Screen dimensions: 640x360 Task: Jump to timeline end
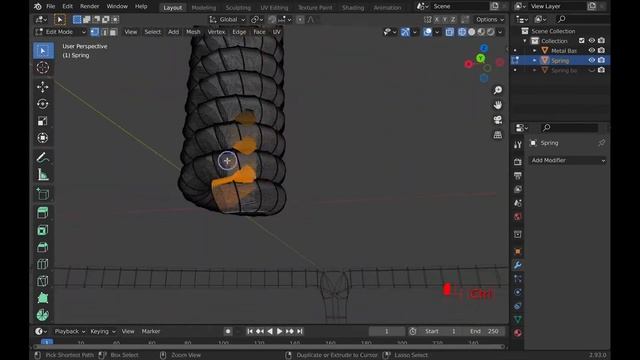[300, 331]
